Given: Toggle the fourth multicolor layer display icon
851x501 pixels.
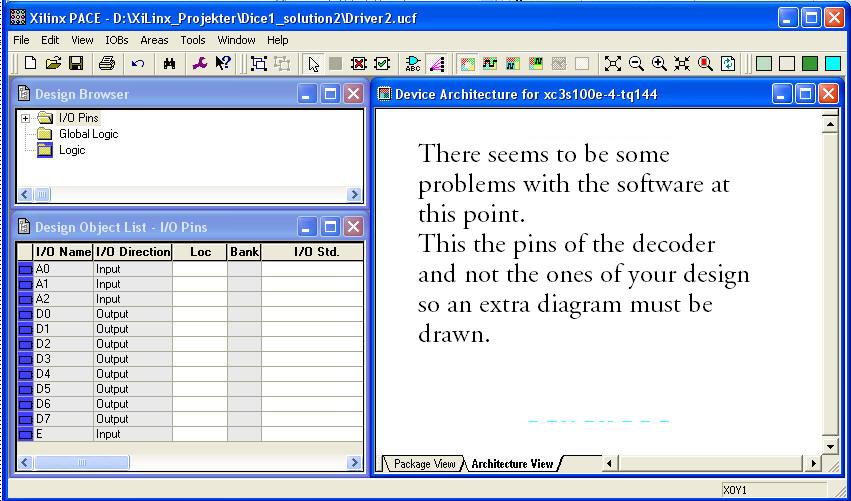Looking at the screenshot, I should pyautogui.click(x=536, y=64).
